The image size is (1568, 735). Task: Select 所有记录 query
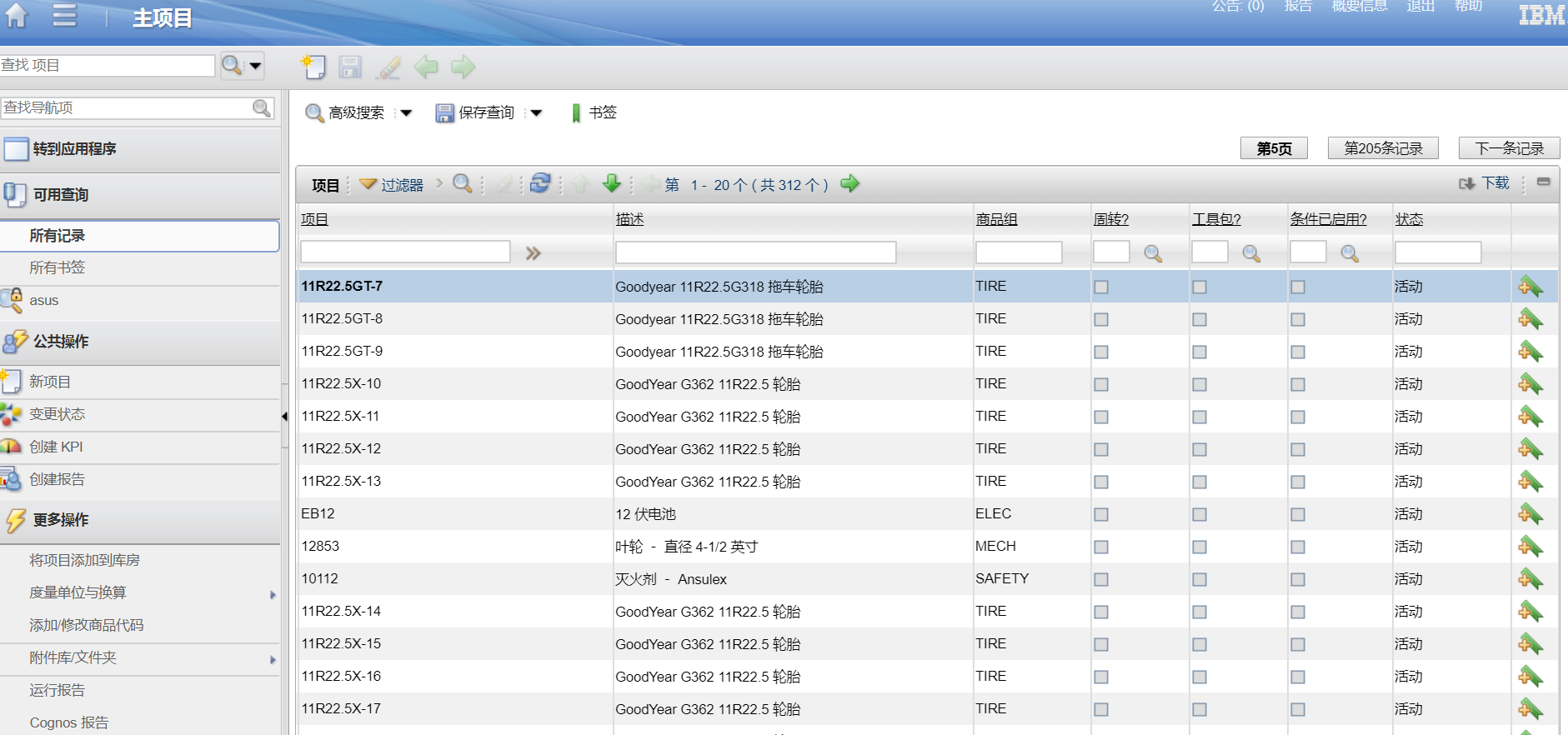point(140,236)
